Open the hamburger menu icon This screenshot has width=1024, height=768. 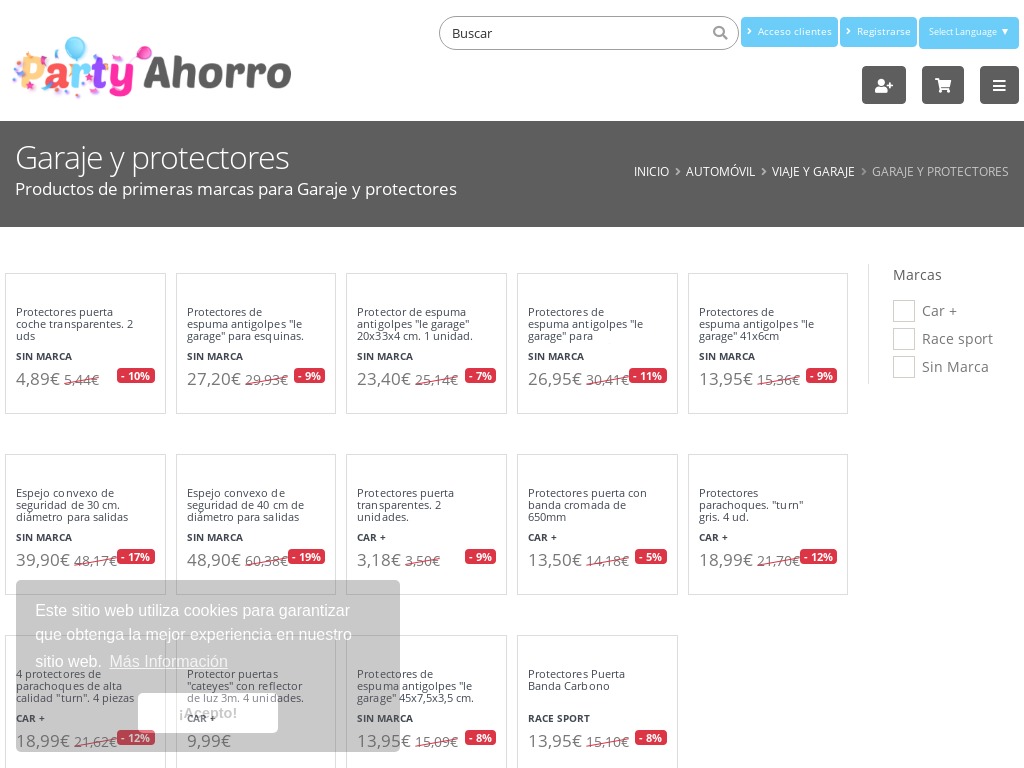[999, 85]
